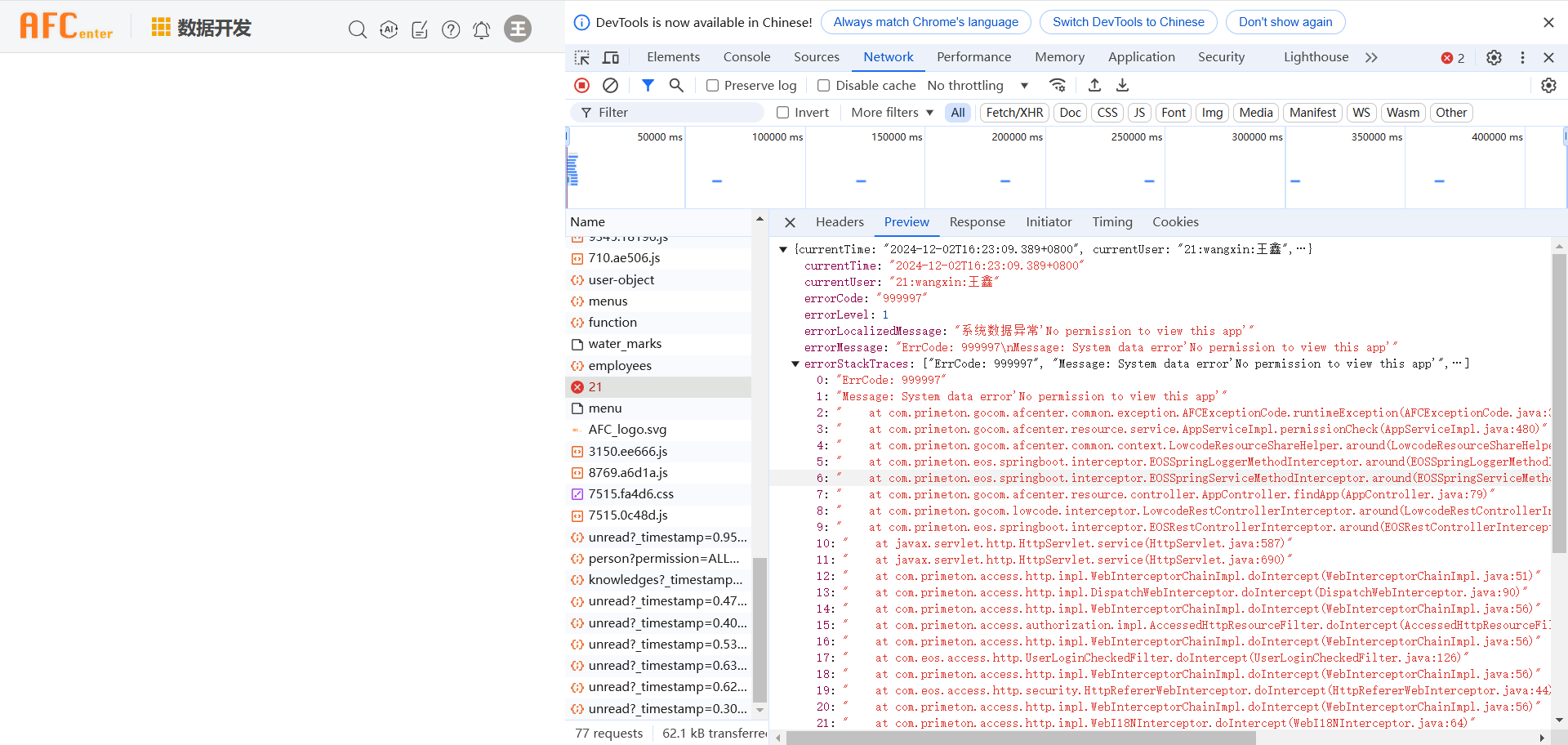The width and height of the screenshot is (1568, 745).
Task: Switch to the Console tab
Action: click(x=746, y=57)
